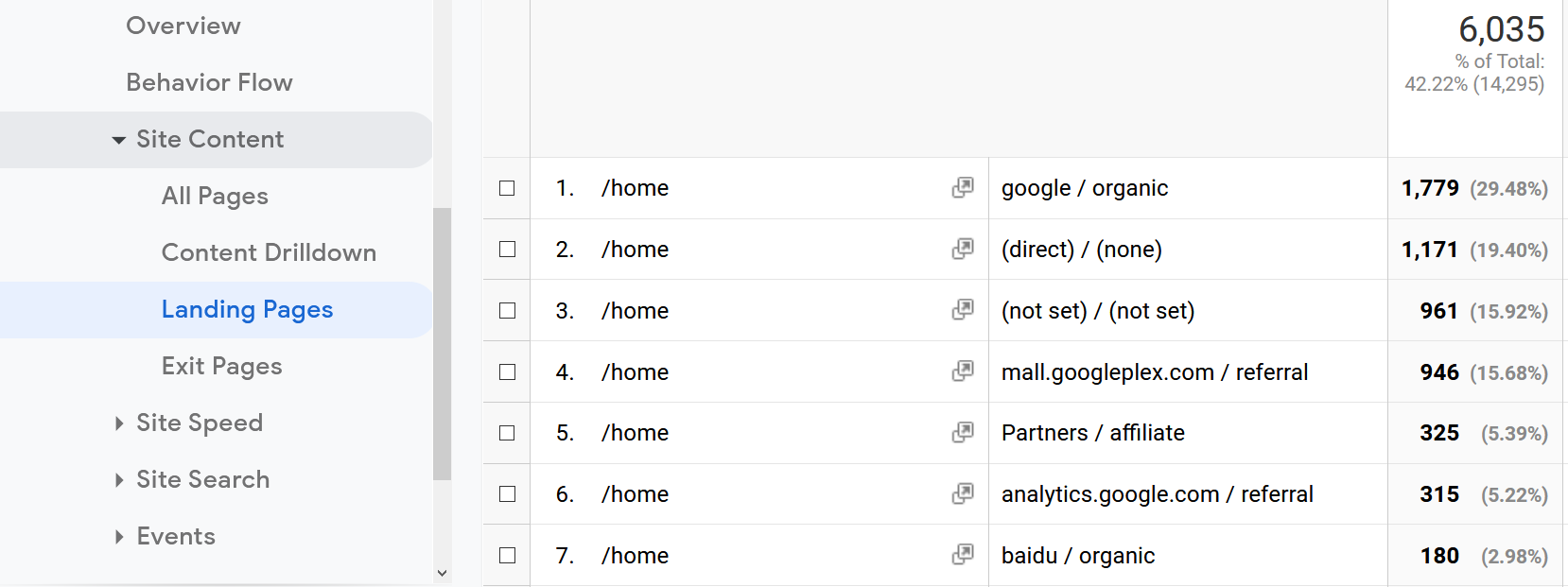This screenshot has width=1568, height=587.
Task: Open external link icon beside mall.googleplex.com row
Action: pyautogui.click(x=963, y=371)
